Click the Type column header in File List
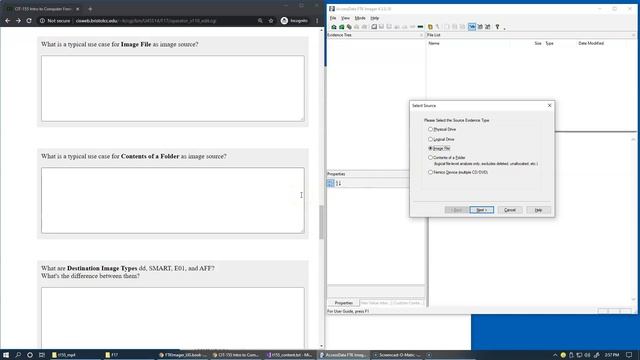Image resolution: width=640 pixels, height=360 pixels. [x=549, y=43]
